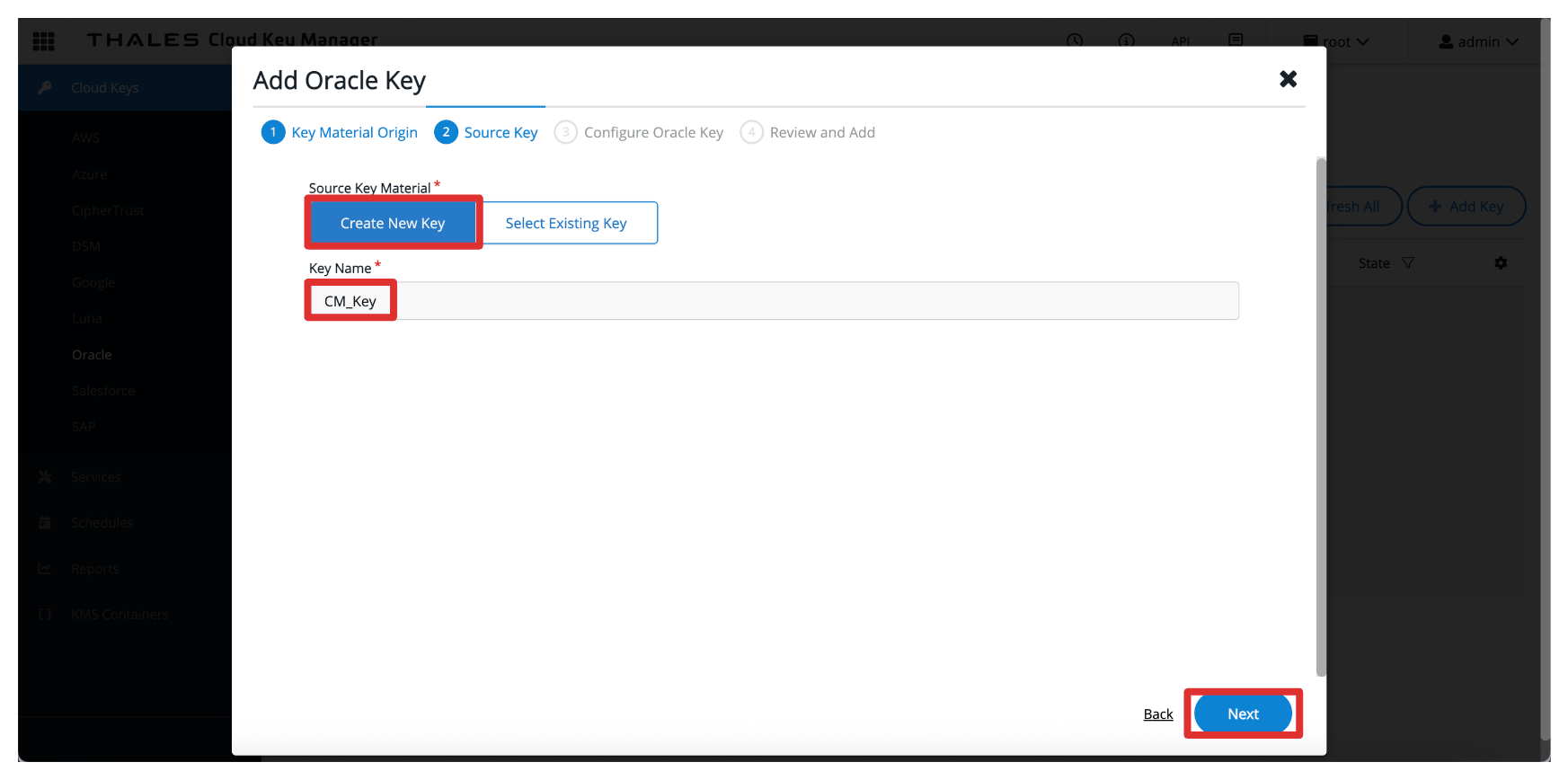This screenshot has width=1568, height=780.
Task: Click the Reports chart icon in sidebar
Action: tap(45, 569)
